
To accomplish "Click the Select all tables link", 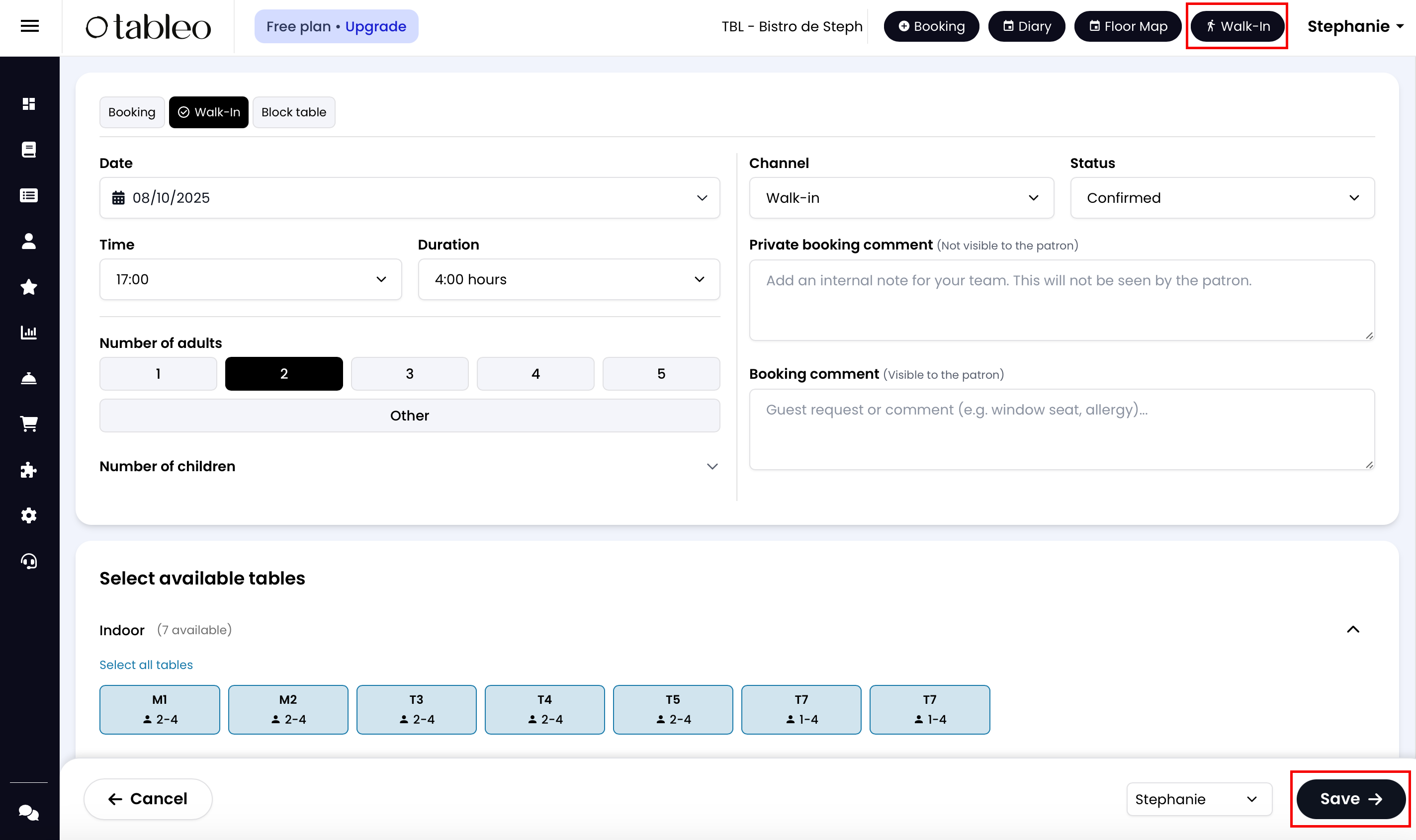I will [x=146, y=665].
